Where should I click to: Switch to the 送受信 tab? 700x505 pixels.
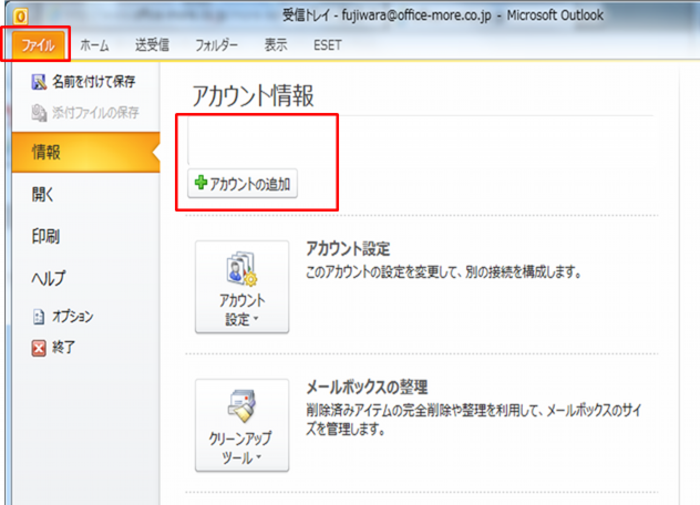click(x=152, y=45)
